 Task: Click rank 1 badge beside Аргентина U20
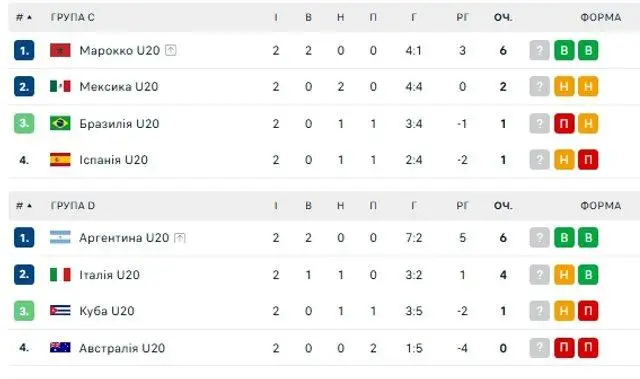coord(24,237)
